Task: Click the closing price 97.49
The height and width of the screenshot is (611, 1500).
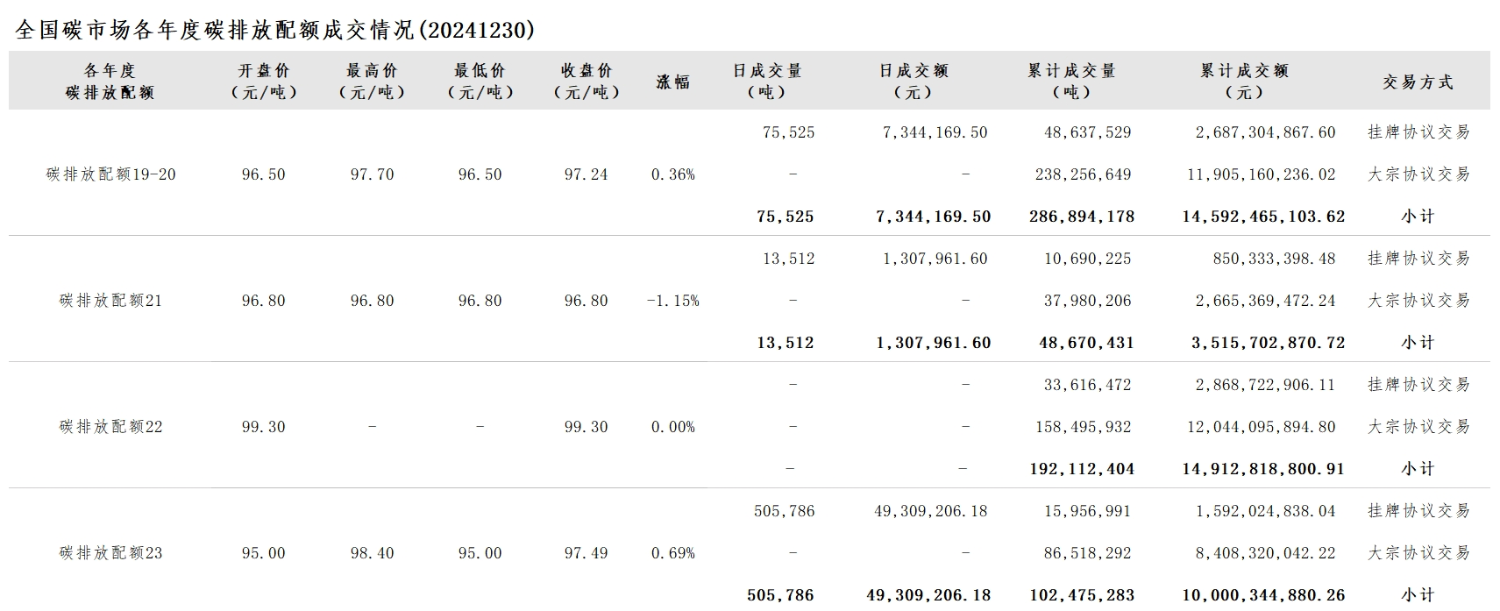Action: (x=586, y=552)
